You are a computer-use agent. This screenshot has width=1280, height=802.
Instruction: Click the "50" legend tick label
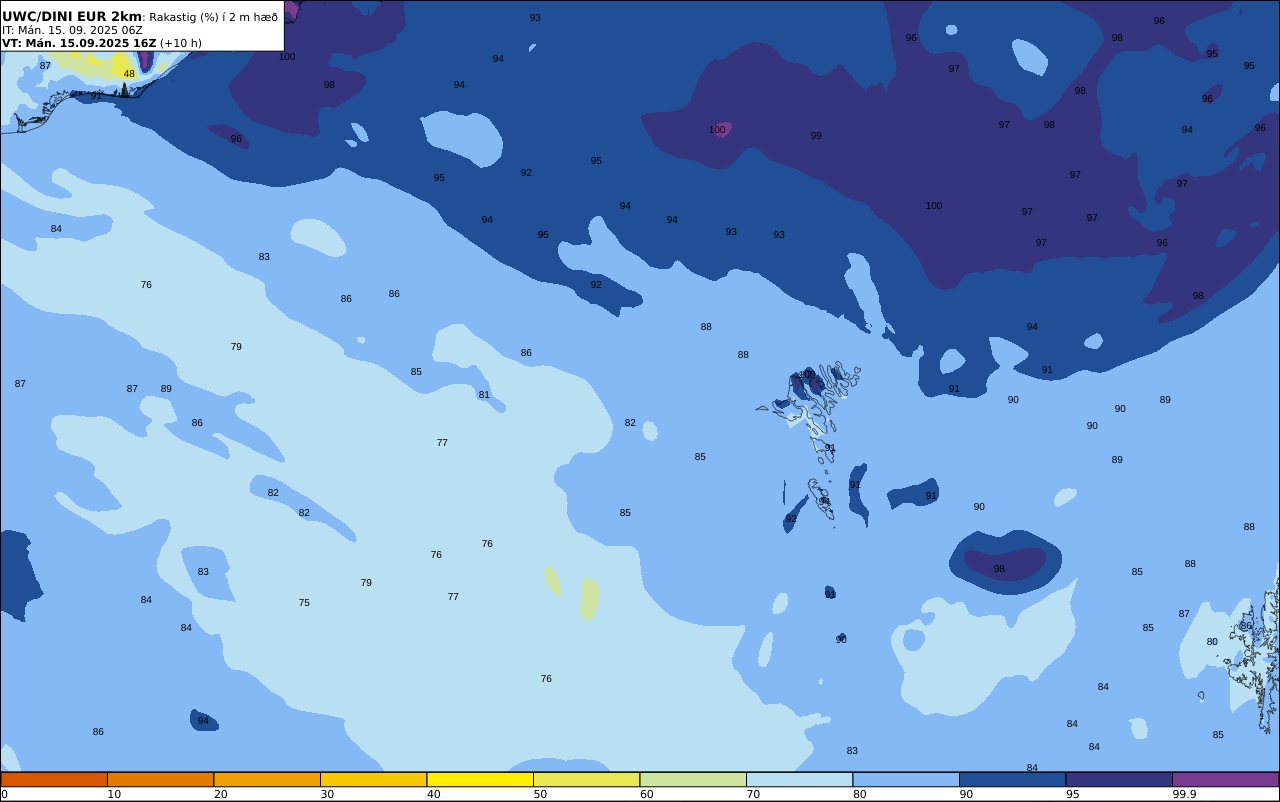pos(540,794)
